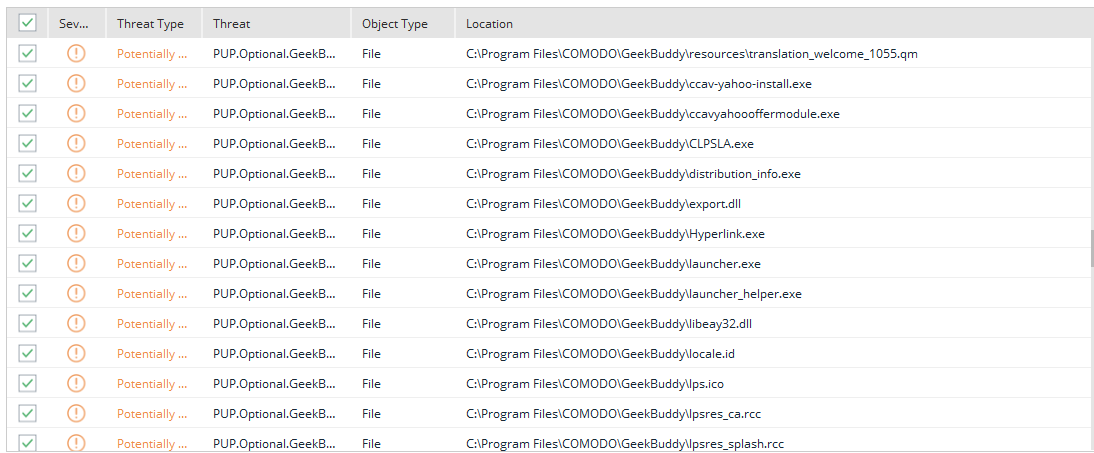
Task: Uncheck the locale.id row checkbox
Action: 27,353
